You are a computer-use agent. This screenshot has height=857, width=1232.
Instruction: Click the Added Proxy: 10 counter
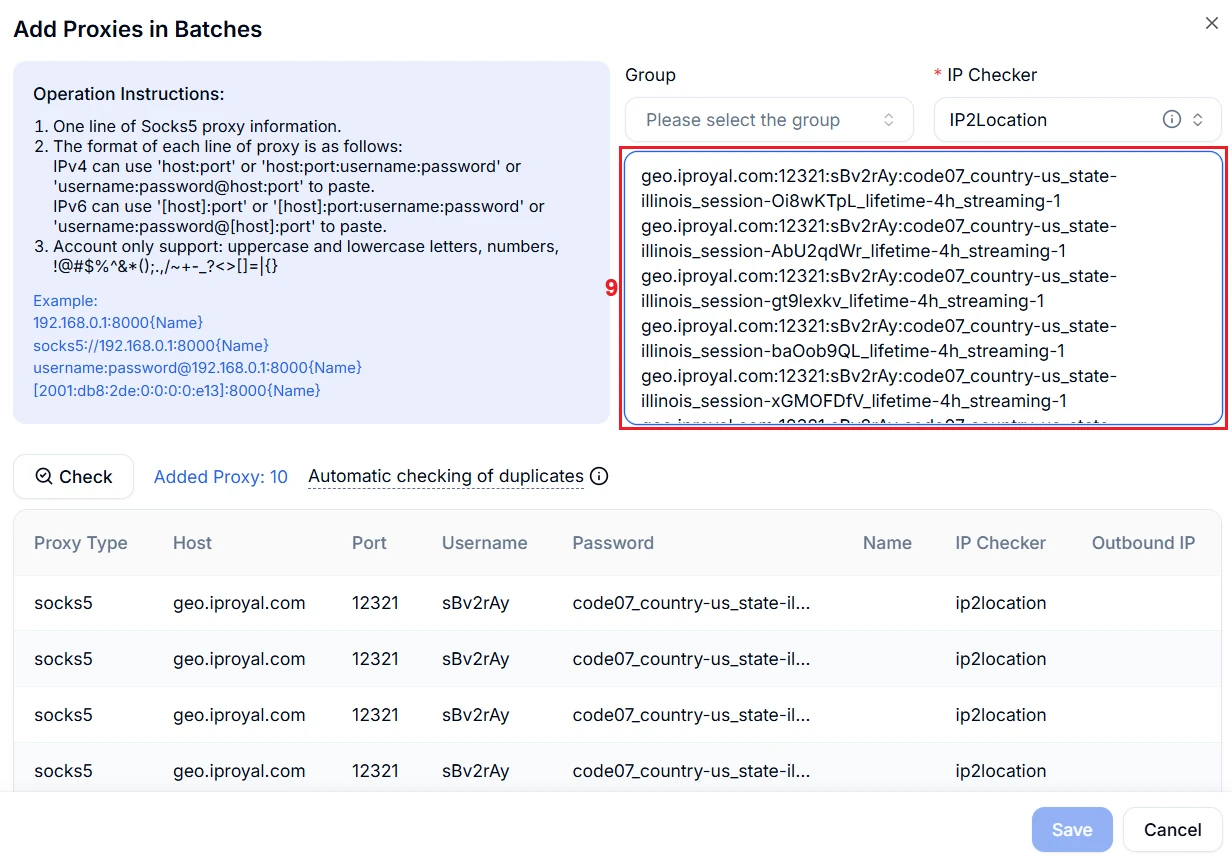220,477
